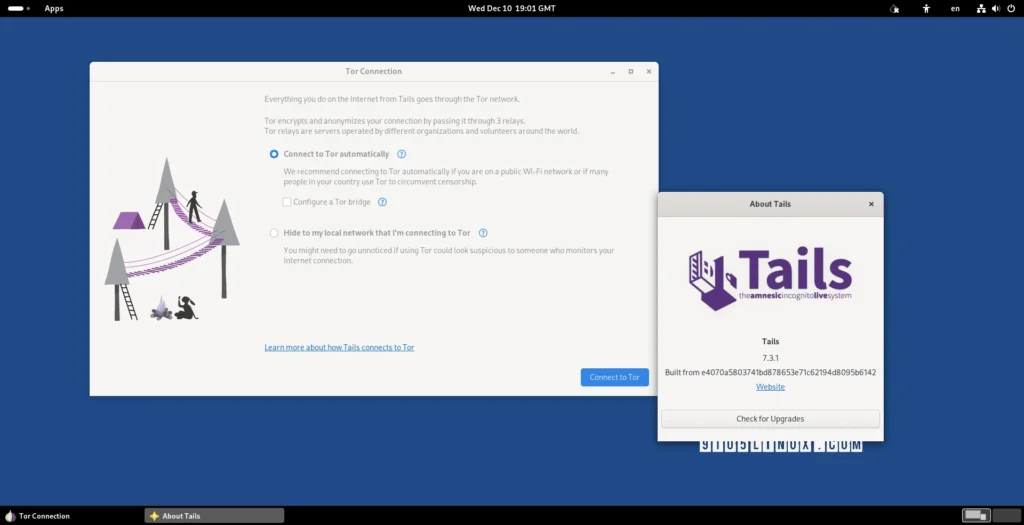The image size is (1024, 525).
Task: Click the Check for Upgrades button
Action: pos(770,419)
